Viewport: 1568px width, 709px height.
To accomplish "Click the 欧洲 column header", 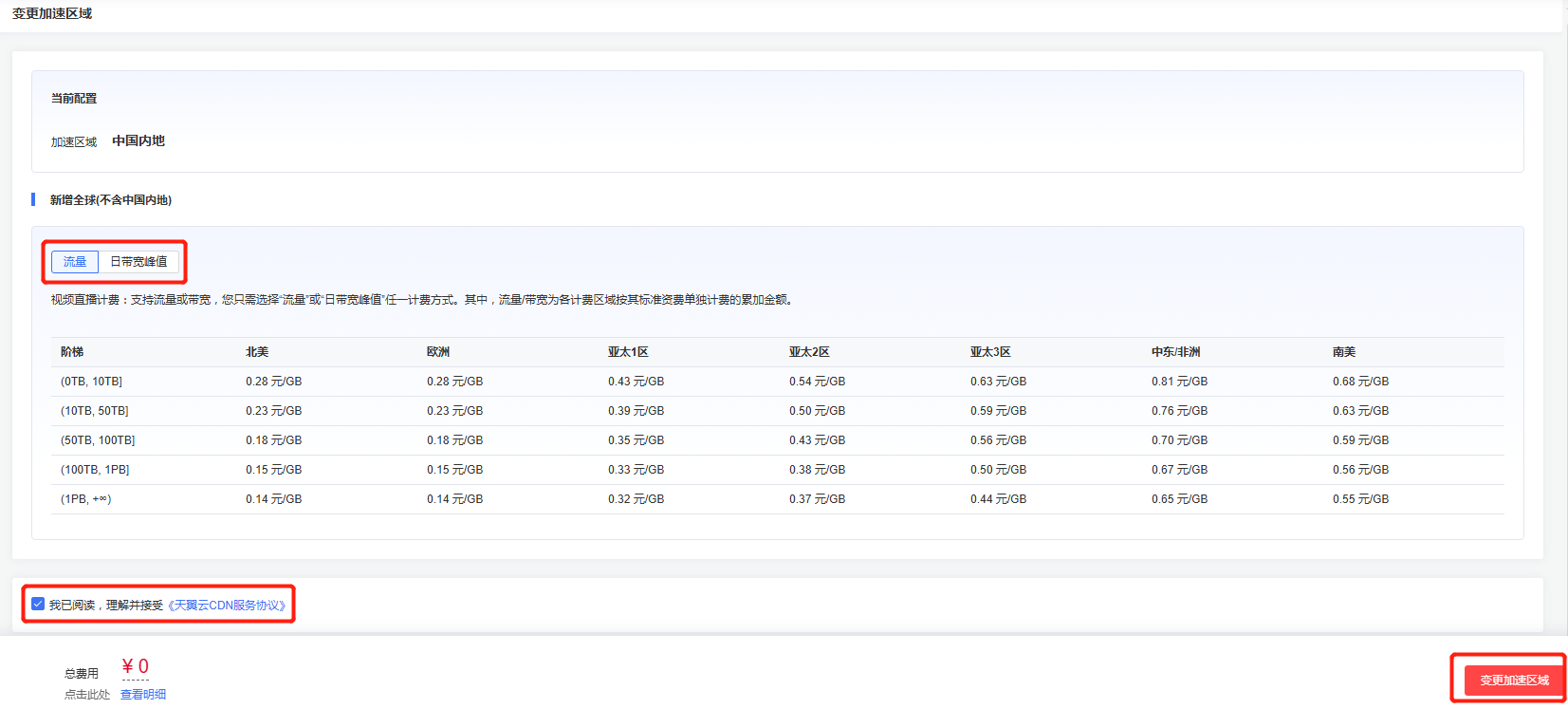I will tap(438, 352).
